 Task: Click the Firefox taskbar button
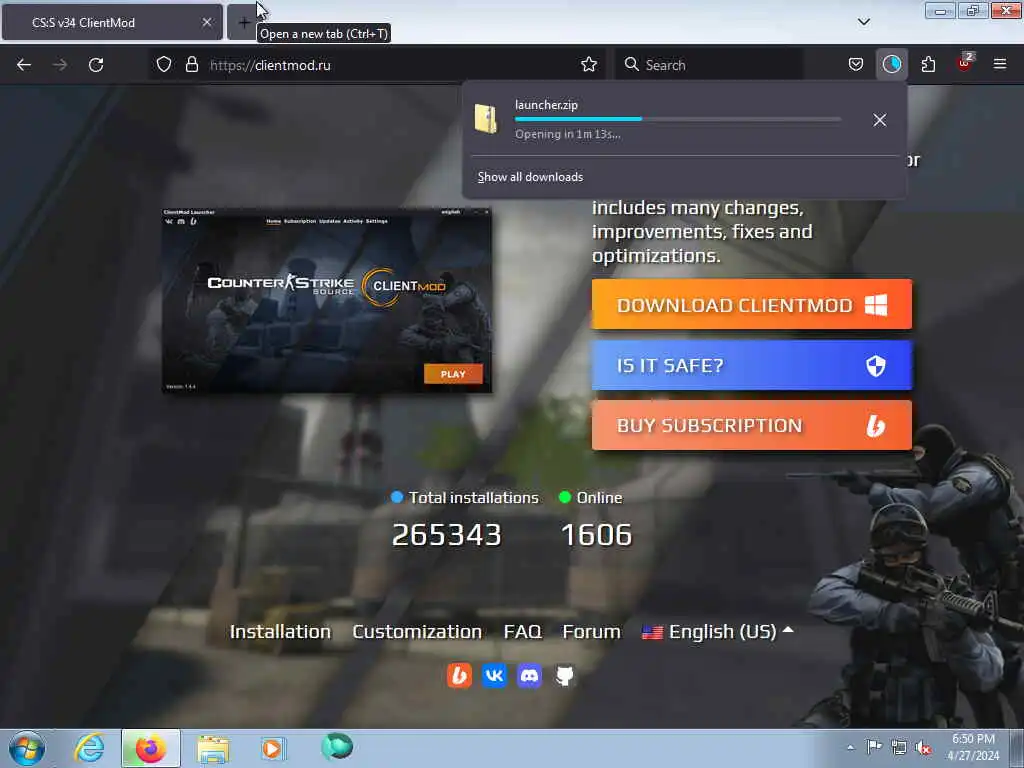point(151,748)
